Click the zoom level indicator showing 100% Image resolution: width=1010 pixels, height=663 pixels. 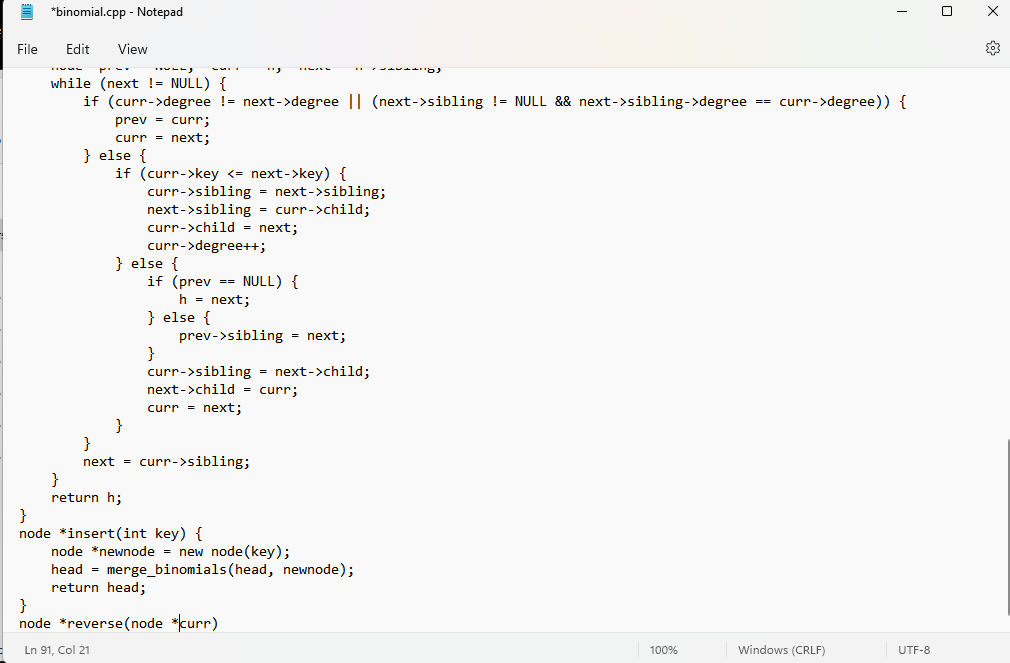coord(664,649)
